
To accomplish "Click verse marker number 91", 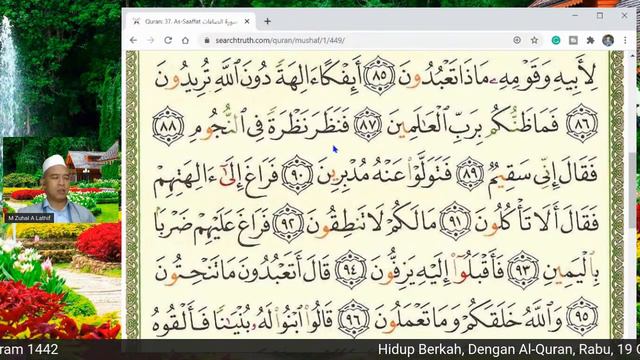I will pos(455,222).
